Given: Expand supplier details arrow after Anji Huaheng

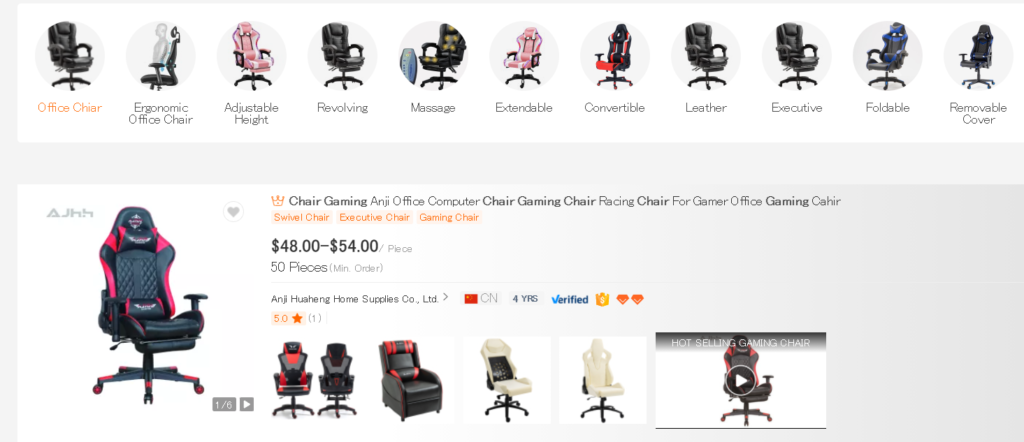Looking at the screenshot, I should pos(446,297).
